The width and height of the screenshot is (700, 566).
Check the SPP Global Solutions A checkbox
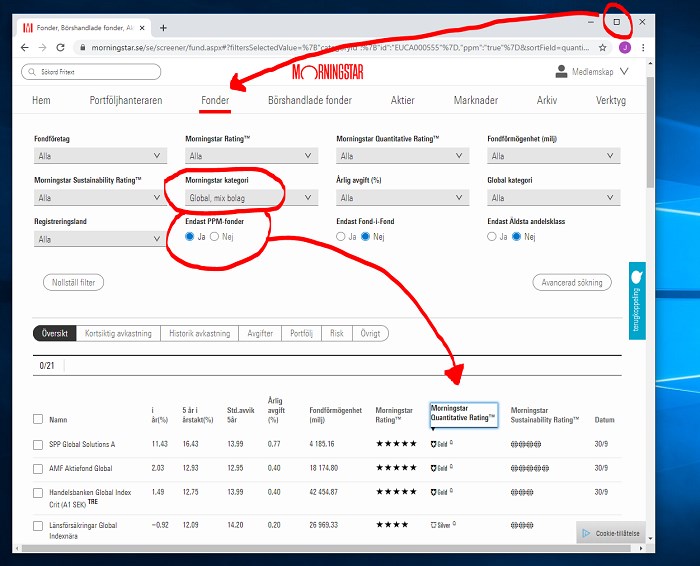point(38,444)
